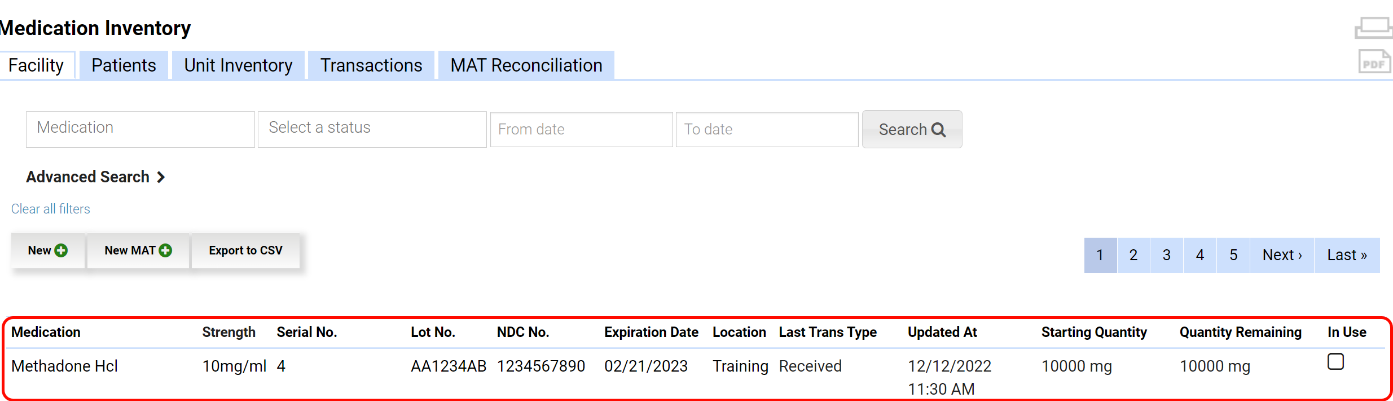Click the PDF export icon
The width and height of the screenshot is (1393, 401).
click(x=1374, y=62)
